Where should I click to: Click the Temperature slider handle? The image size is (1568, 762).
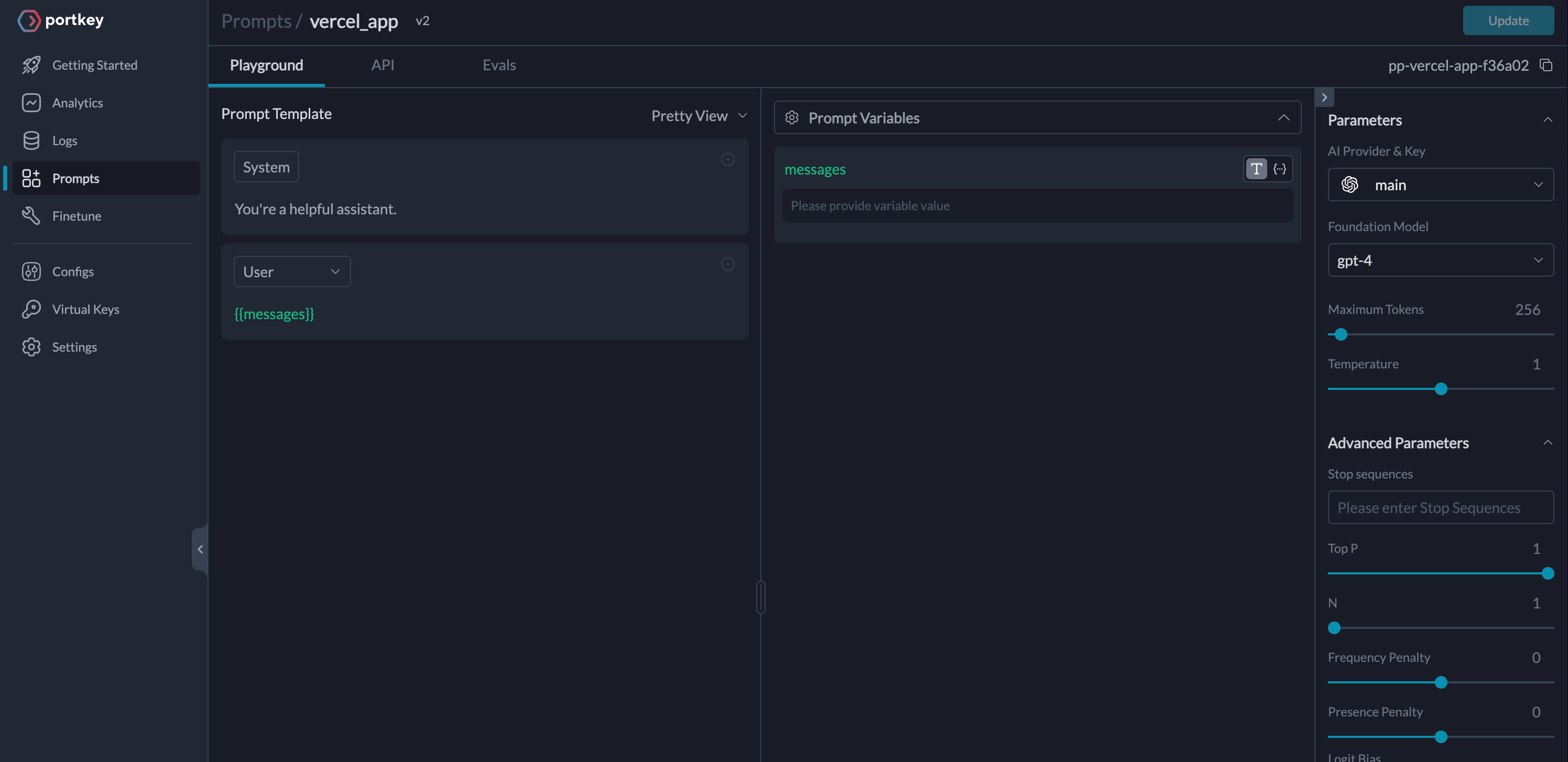[x=1440, y=389]
